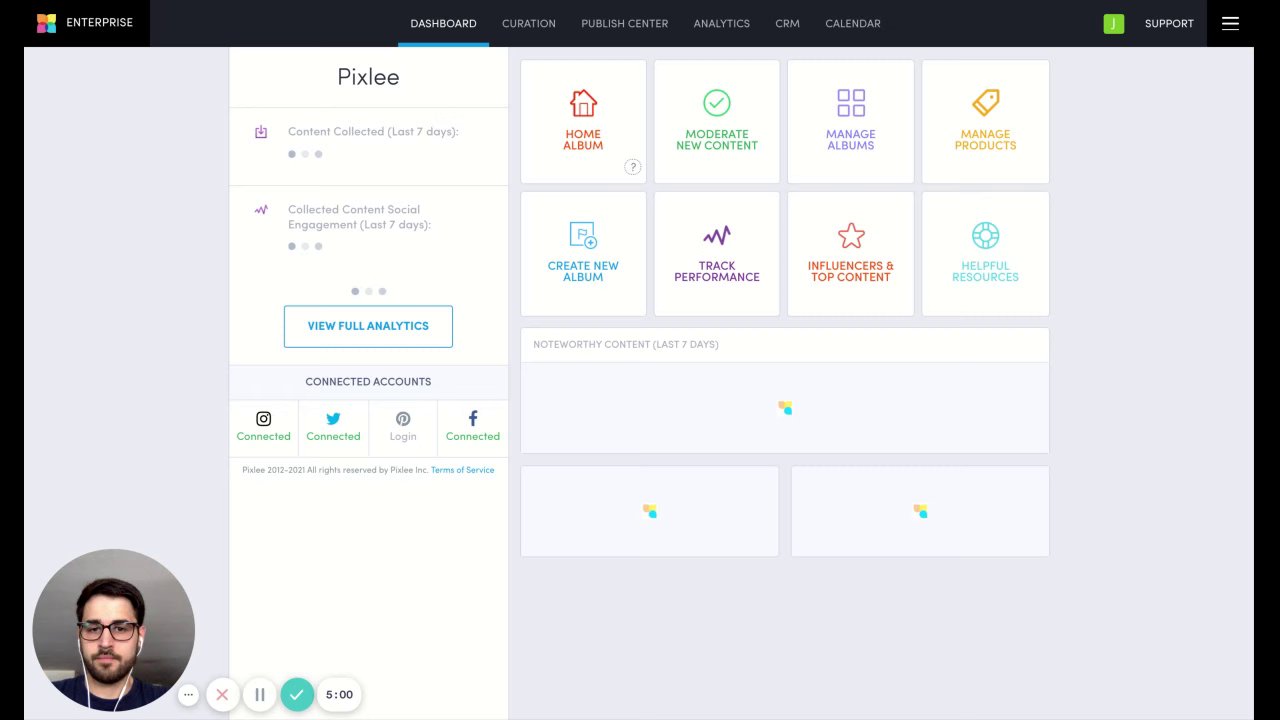Click the Social Engagement pulse icon
1280x720 pixels.
coord(261,210)
